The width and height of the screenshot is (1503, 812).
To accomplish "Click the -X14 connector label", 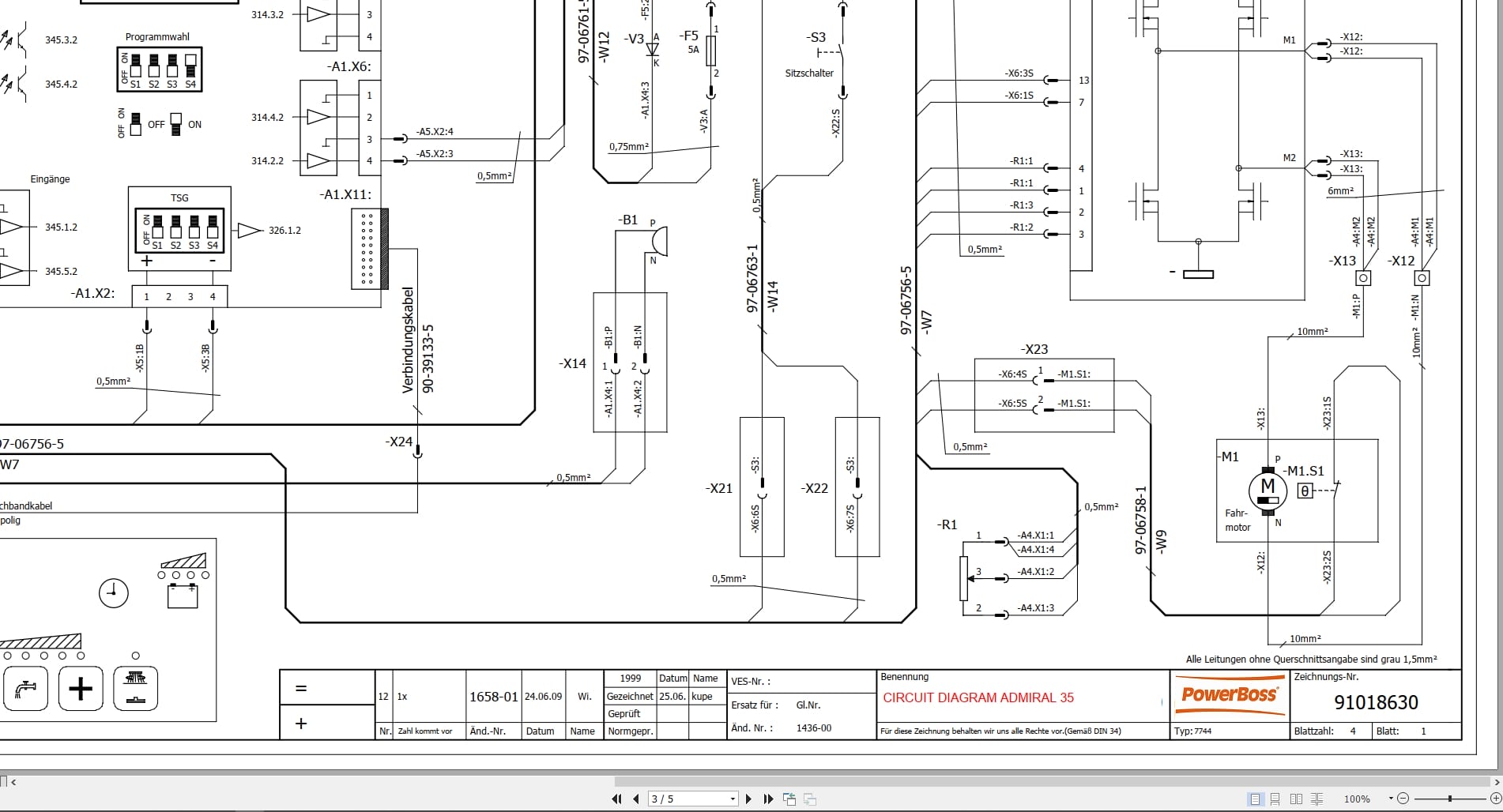I will pyautogui.click(x=572, y=363).
